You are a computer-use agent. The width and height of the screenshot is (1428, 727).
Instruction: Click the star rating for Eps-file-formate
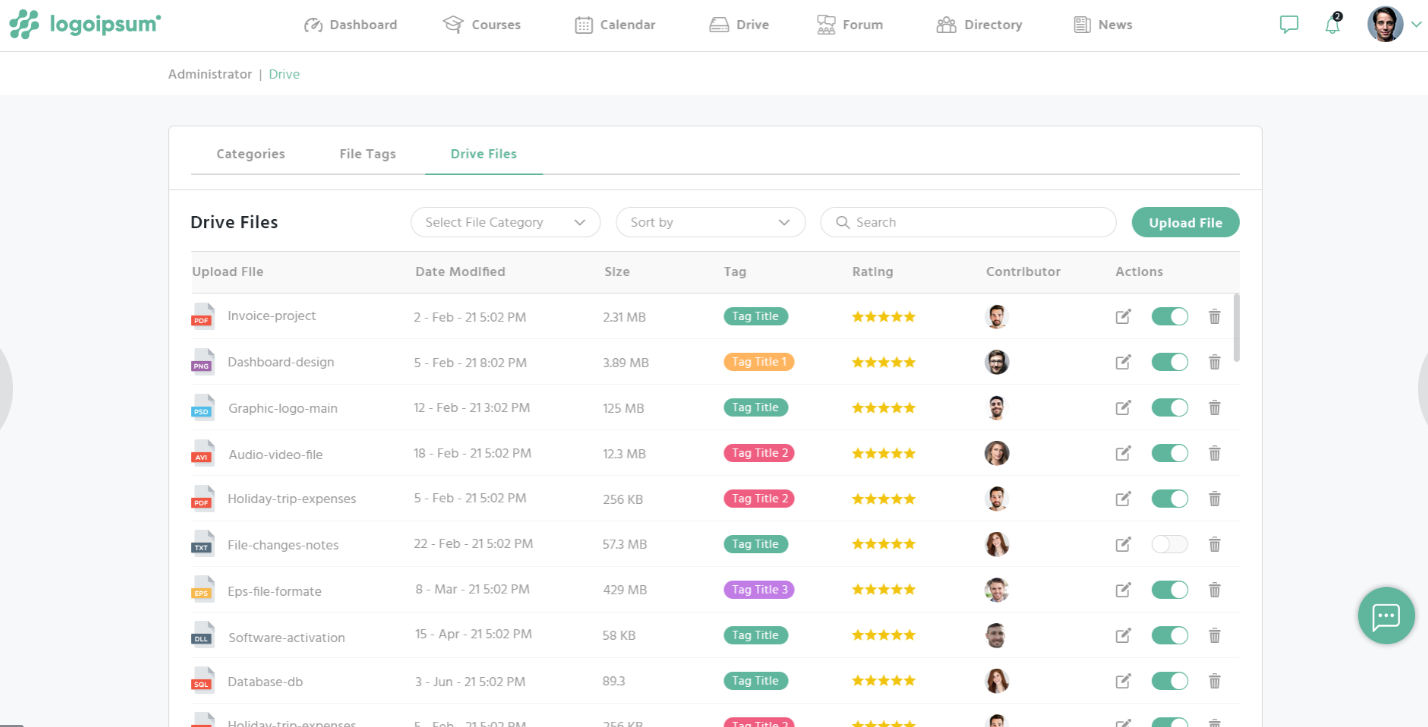click(883, 590)
